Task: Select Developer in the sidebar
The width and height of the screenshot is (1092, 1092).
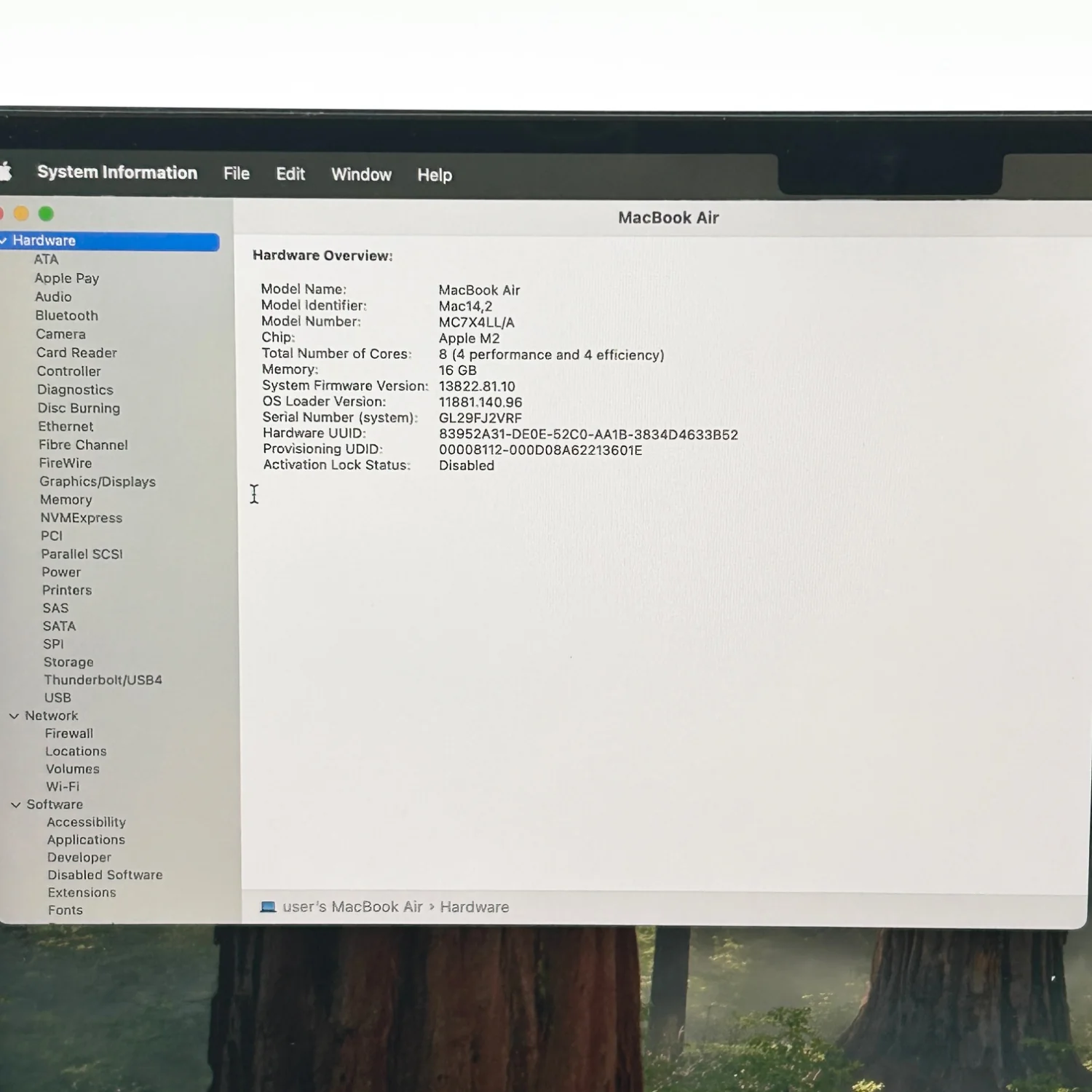Action: (79, 858)
